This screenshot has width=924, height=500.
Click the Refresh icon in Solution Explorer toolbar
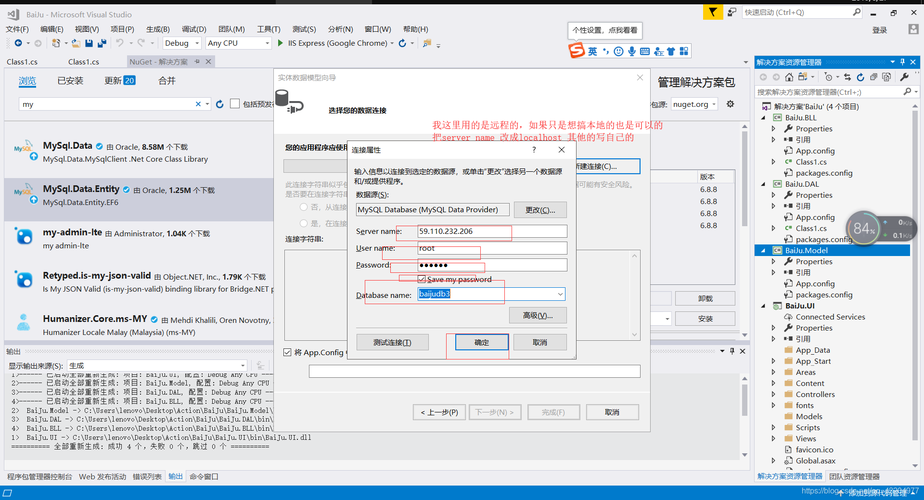[860, 77]
